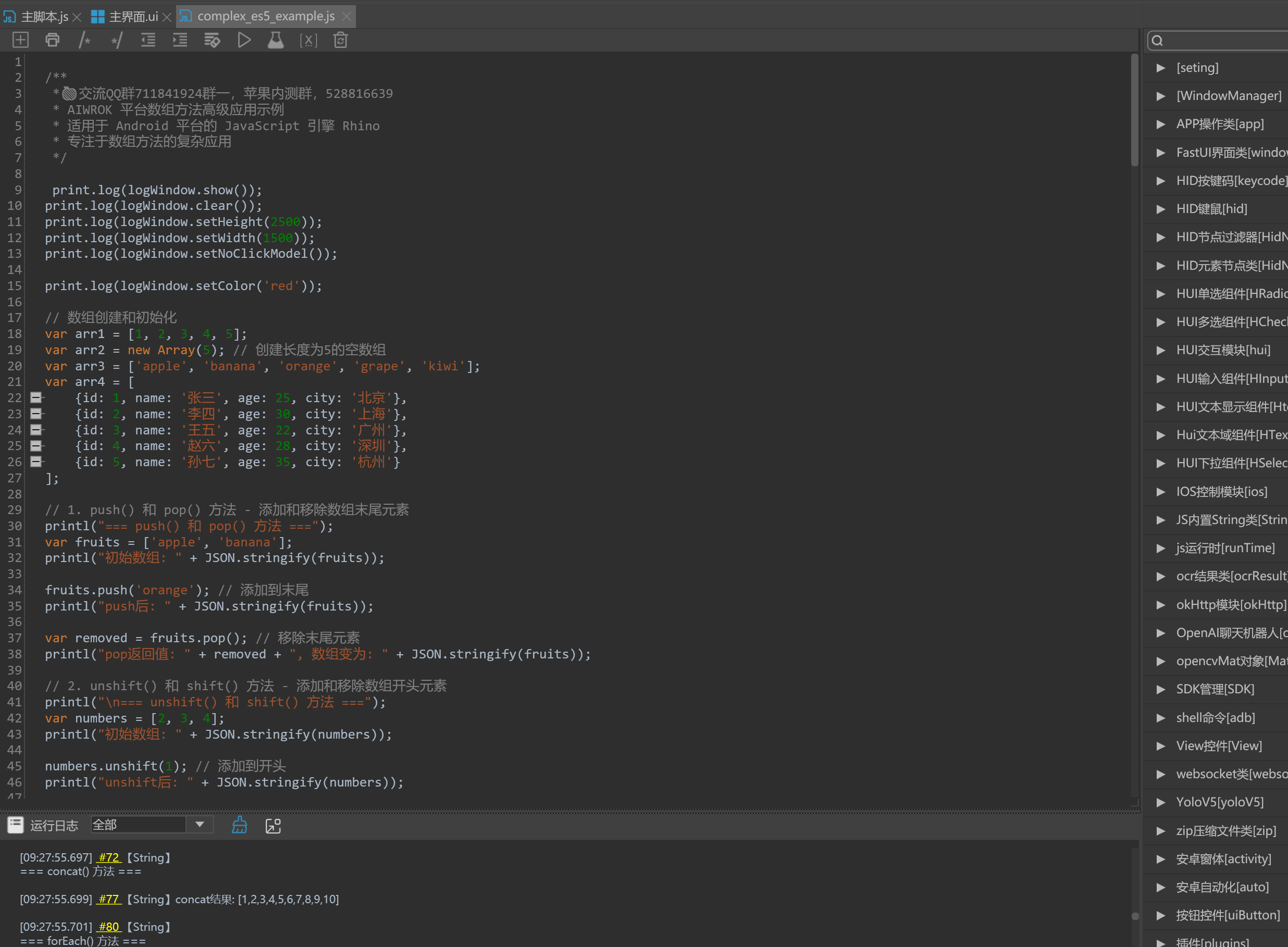Open the 全部 log filter dropdown
The height and width of the screenshot is (947, 1288).
199,824
